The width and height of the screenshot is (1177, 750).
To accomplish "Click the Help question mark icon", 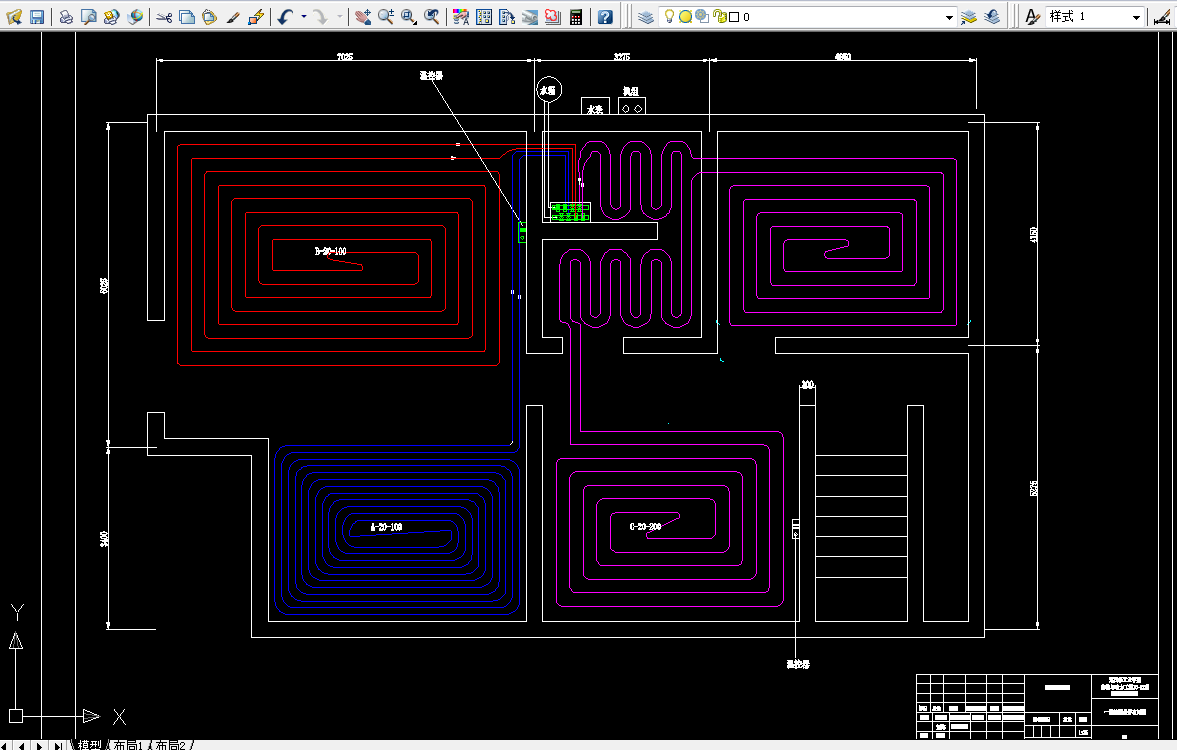I will click(x=605, y=17).
